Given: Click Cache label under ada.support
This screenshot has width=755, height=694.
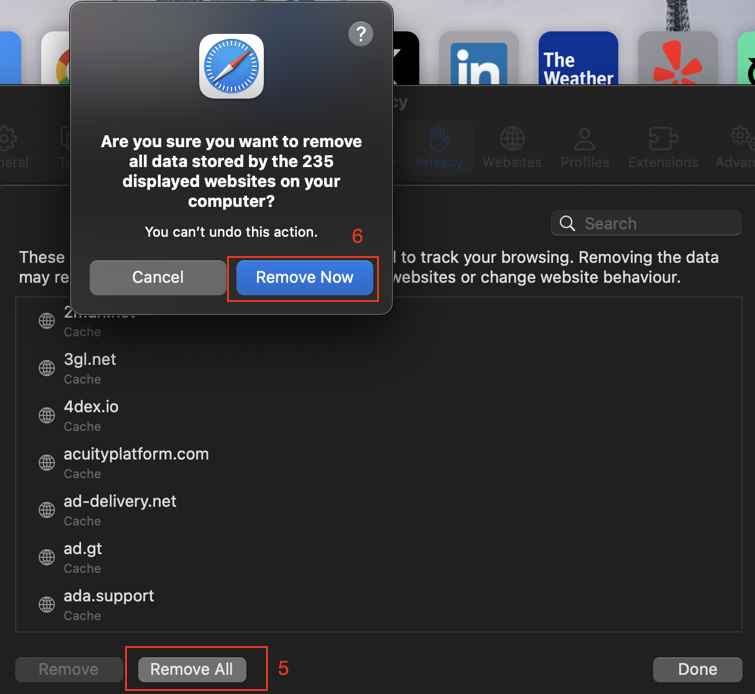Looking at the screenshot, I should pos(82,616).
